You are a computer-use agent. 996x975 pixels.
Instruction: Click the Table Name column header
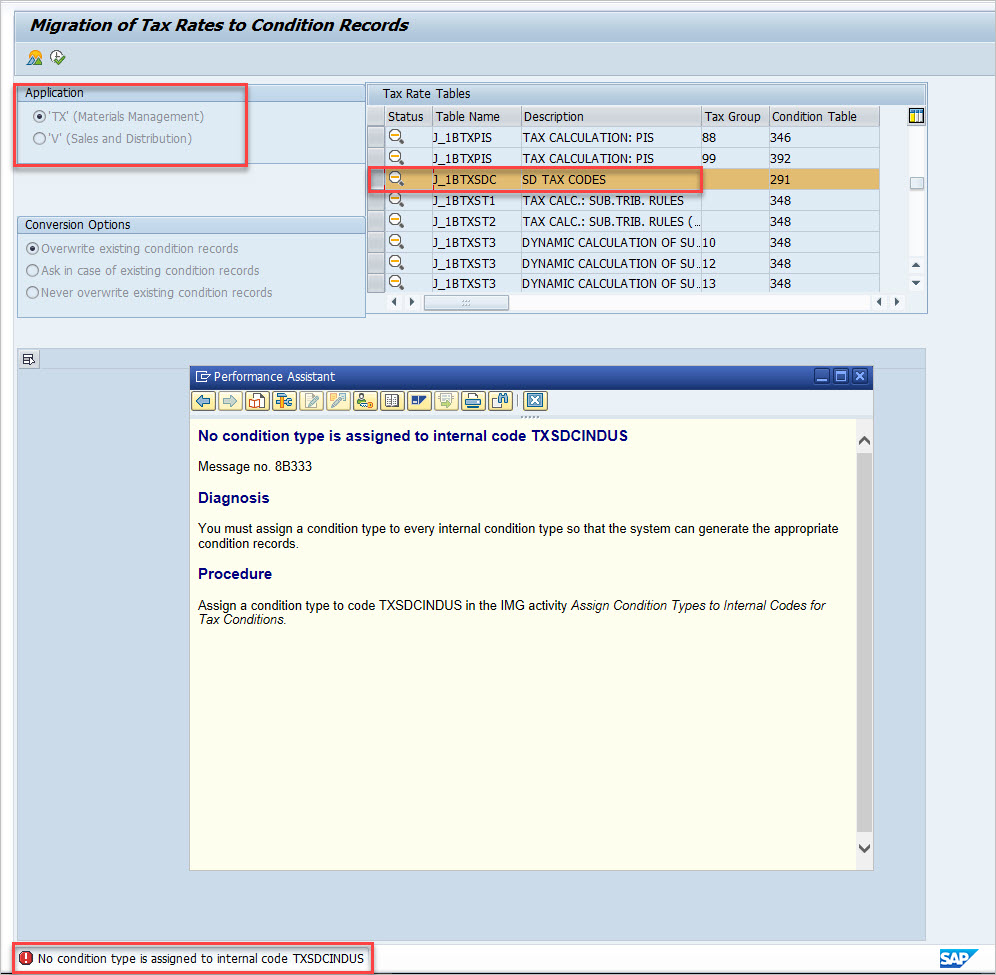pyautogui.click(x=476, y=116)
